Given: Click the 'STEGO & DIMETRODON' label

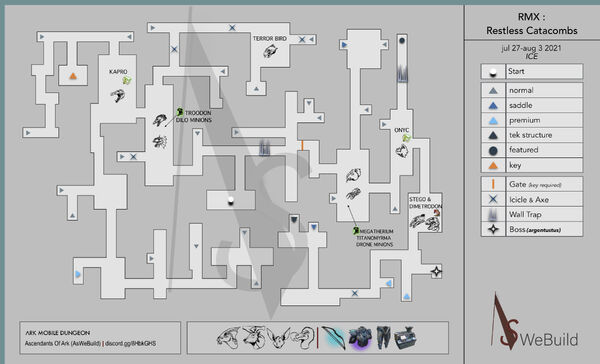Looking at the screenshot, I should [425, 203].
